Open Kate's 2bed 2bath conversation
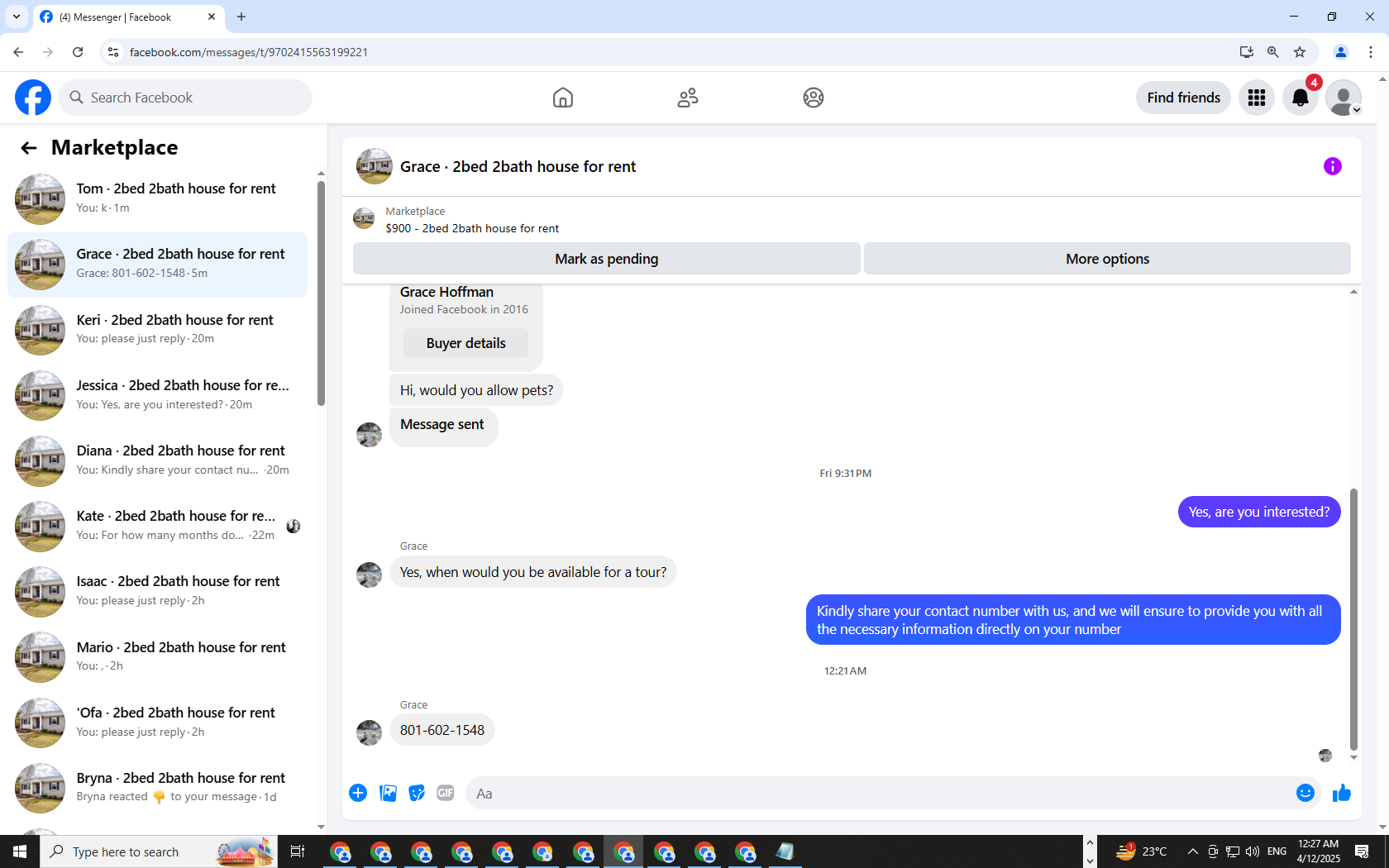The width and height of the screenshot is (1389, 868). 157,526
